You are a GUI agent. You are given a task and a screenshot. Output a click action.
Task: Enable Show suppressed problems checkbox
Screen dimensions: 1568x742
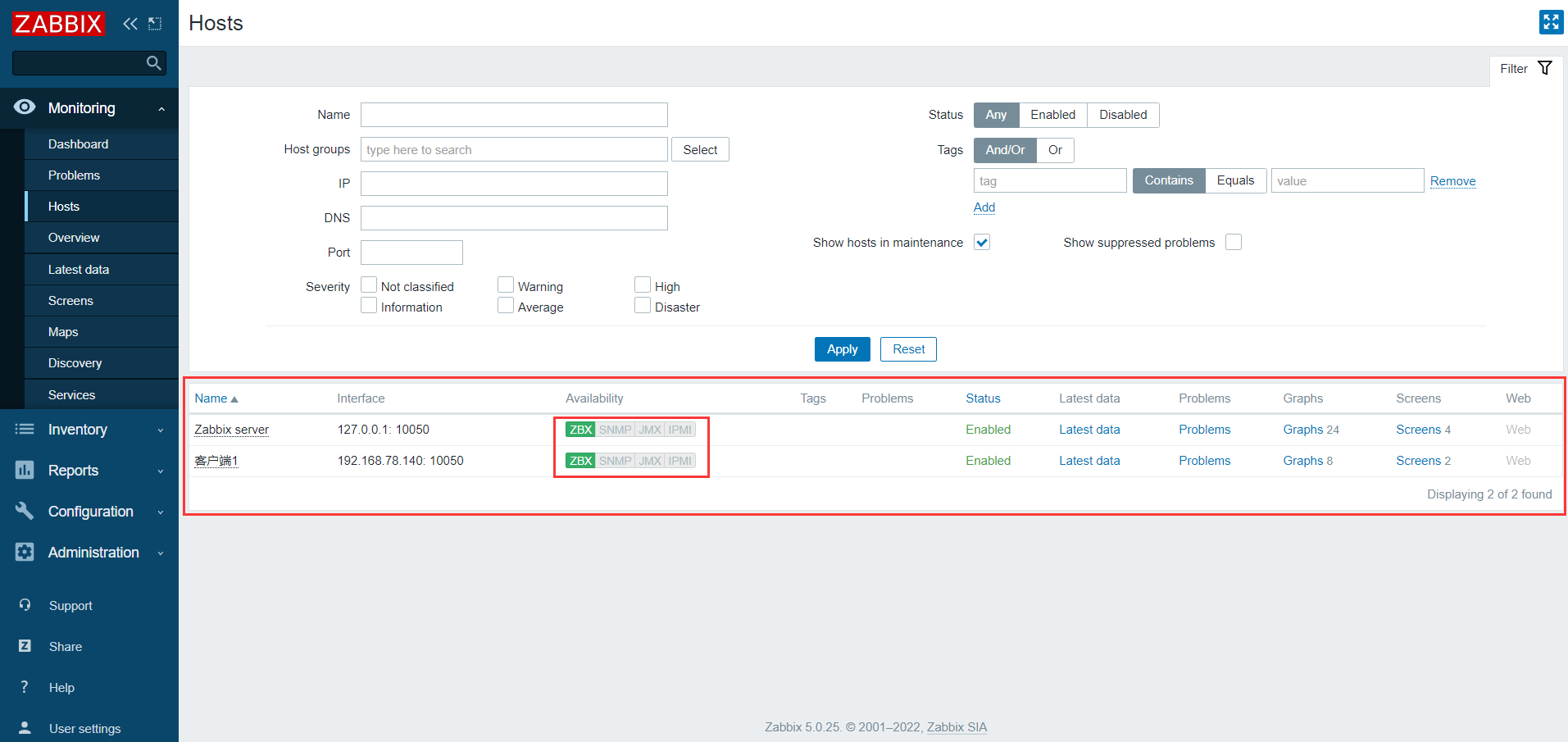(1234, 242)
